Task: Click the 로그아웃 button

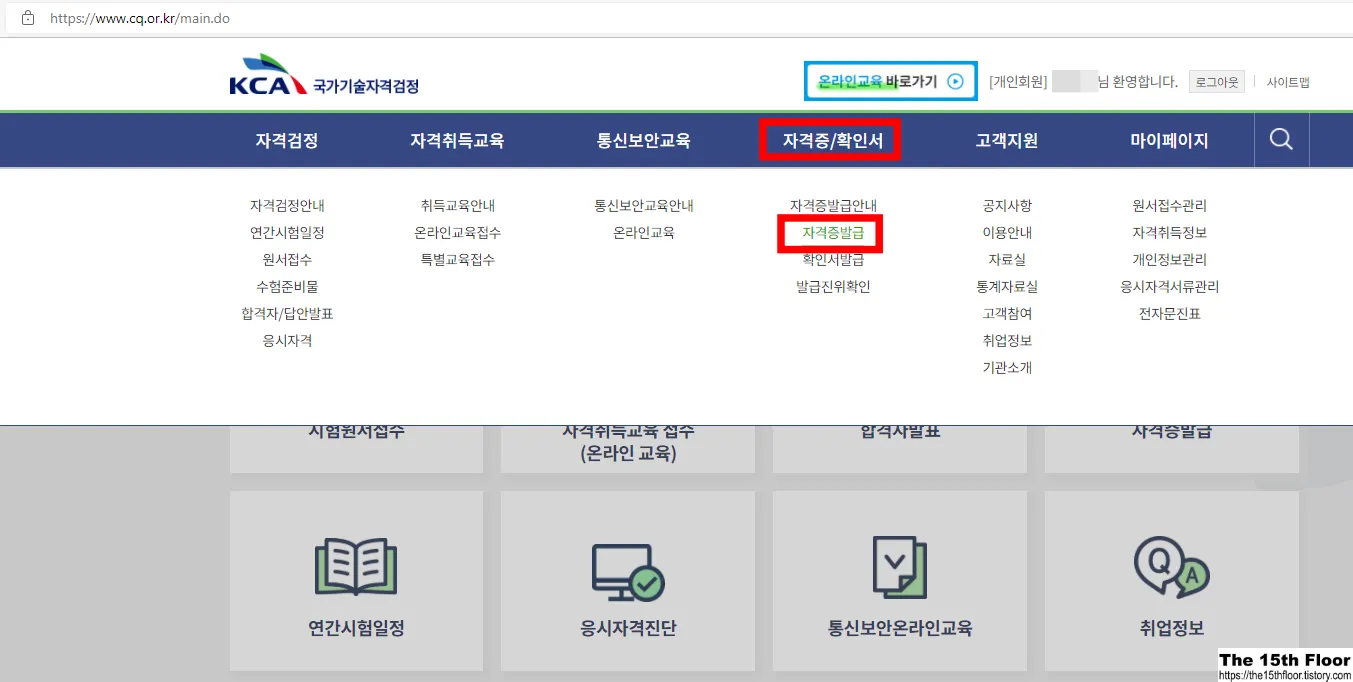Action: (x=1217, y=82)
